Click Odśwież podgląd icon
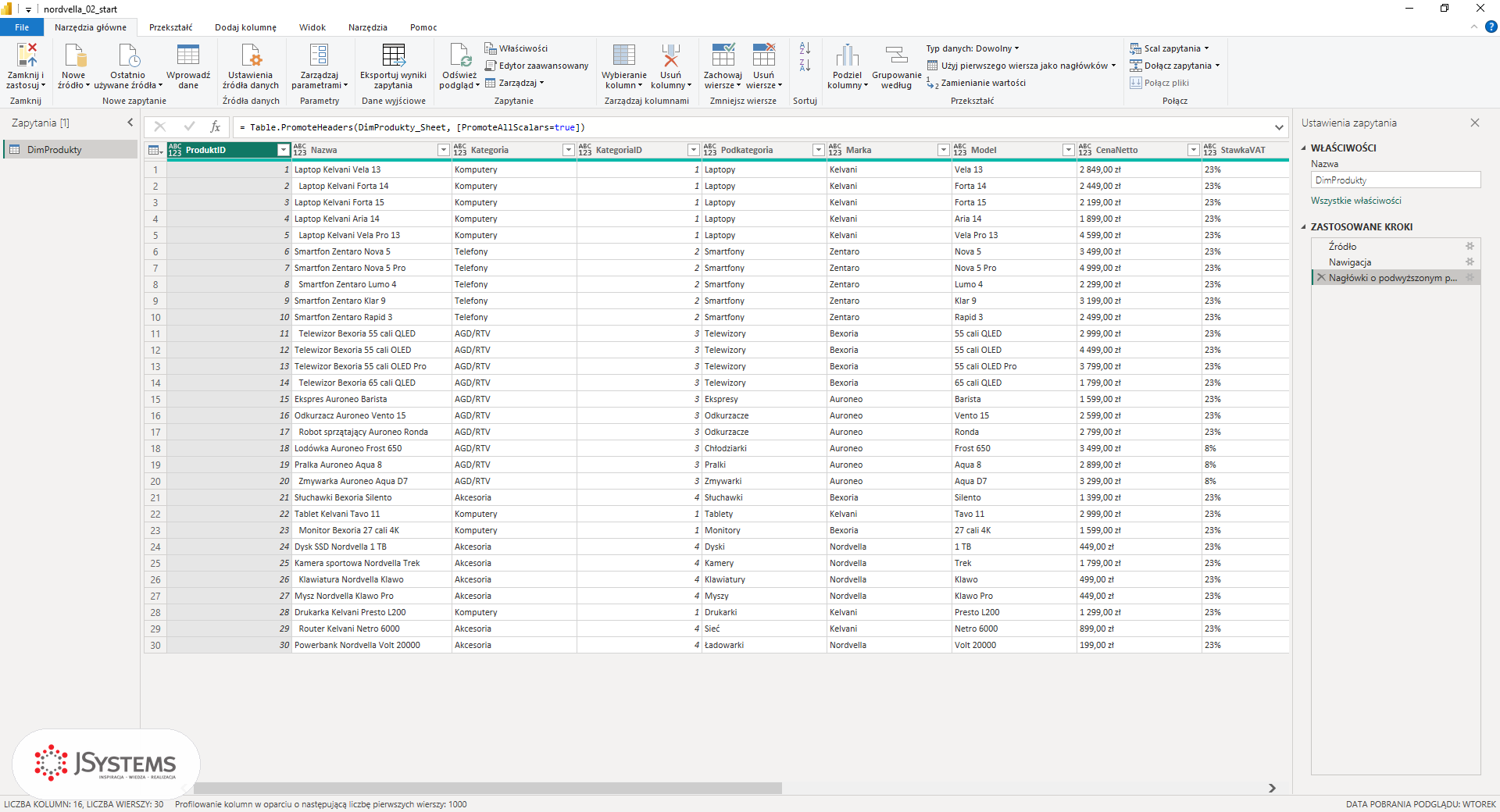Image resolution: width=1500 pixels, height=812 pixels. [x=459, y=55]
